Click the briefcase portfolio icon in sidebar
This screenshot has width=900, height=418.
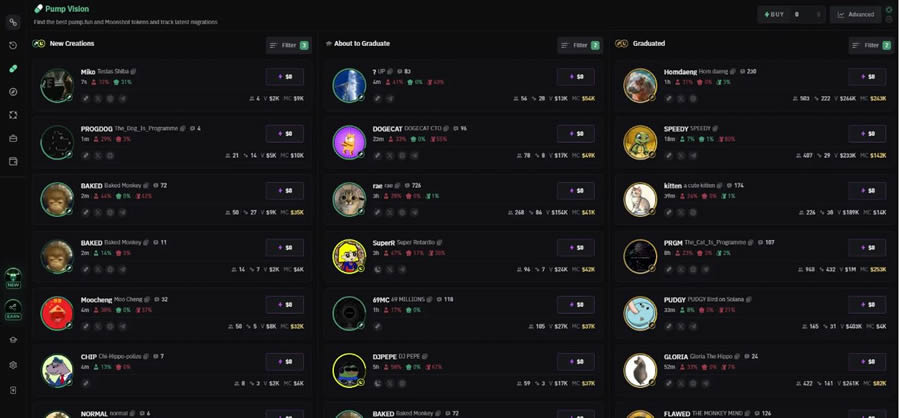coord(13,138)
